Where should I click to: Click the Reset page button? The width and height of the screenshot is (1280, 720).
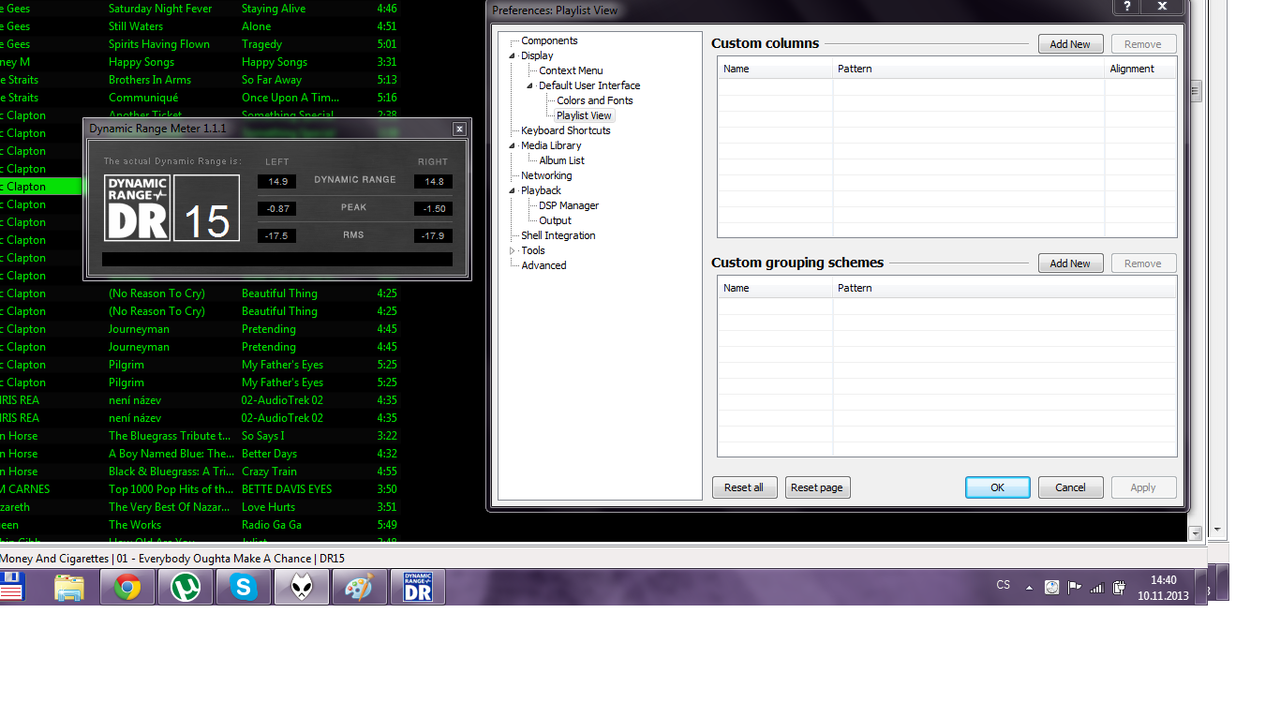click(x=817, y=487)
